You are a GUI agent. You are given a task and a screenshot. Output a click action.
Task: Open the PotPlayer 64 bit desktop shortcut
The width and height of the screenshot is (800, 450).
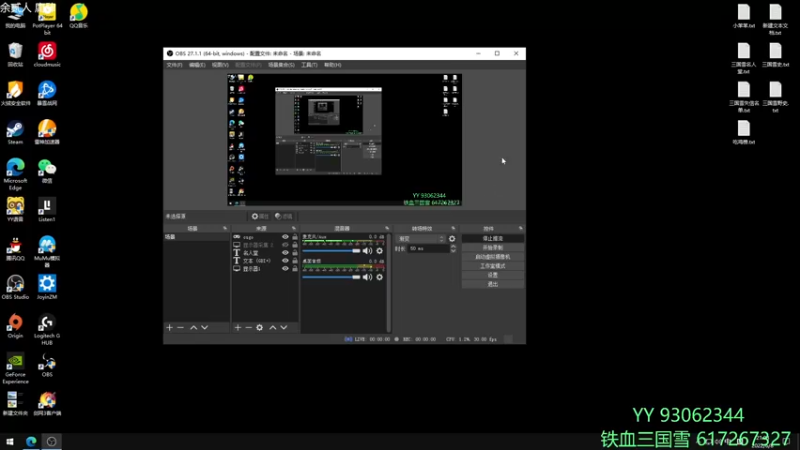[x=47, y=19]
